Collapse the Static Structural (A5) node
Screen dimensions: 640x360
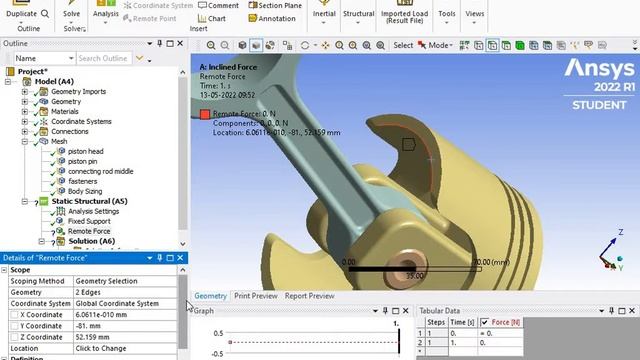24,202
